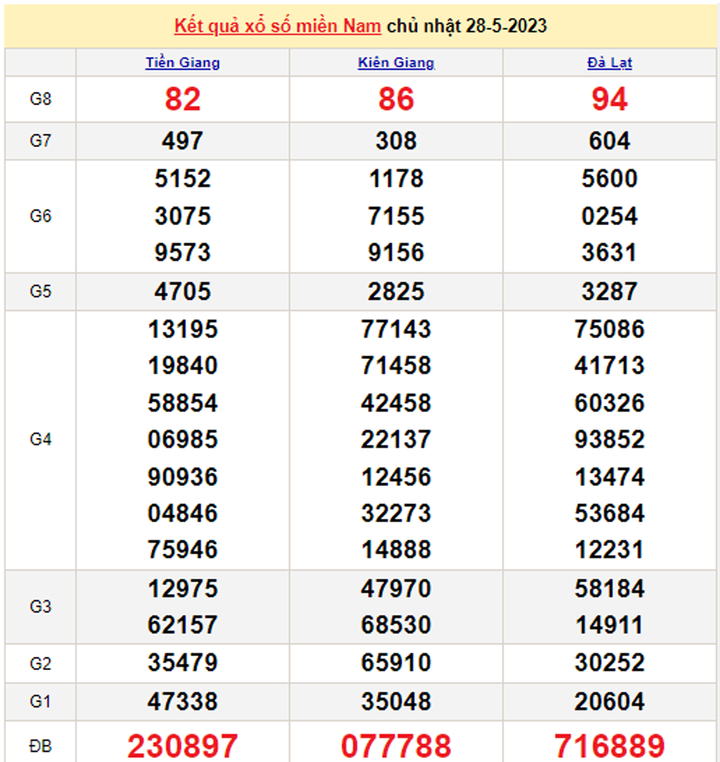Select G6 number 5152
720x762 pixels.
pyautogui.click(x=183, y=178)
